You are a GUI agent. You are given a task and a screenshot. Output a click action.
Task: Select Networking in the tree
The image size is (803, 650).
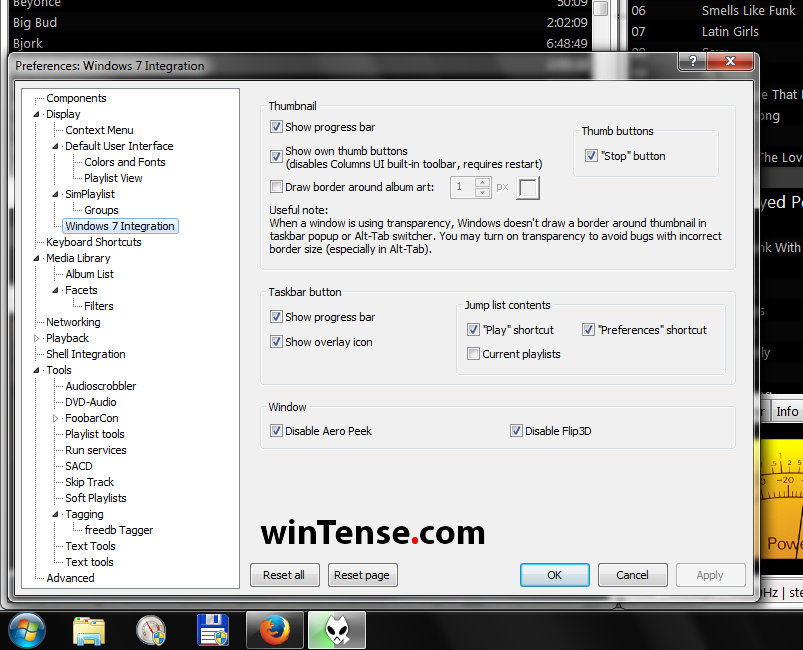[x=73, y=322]
